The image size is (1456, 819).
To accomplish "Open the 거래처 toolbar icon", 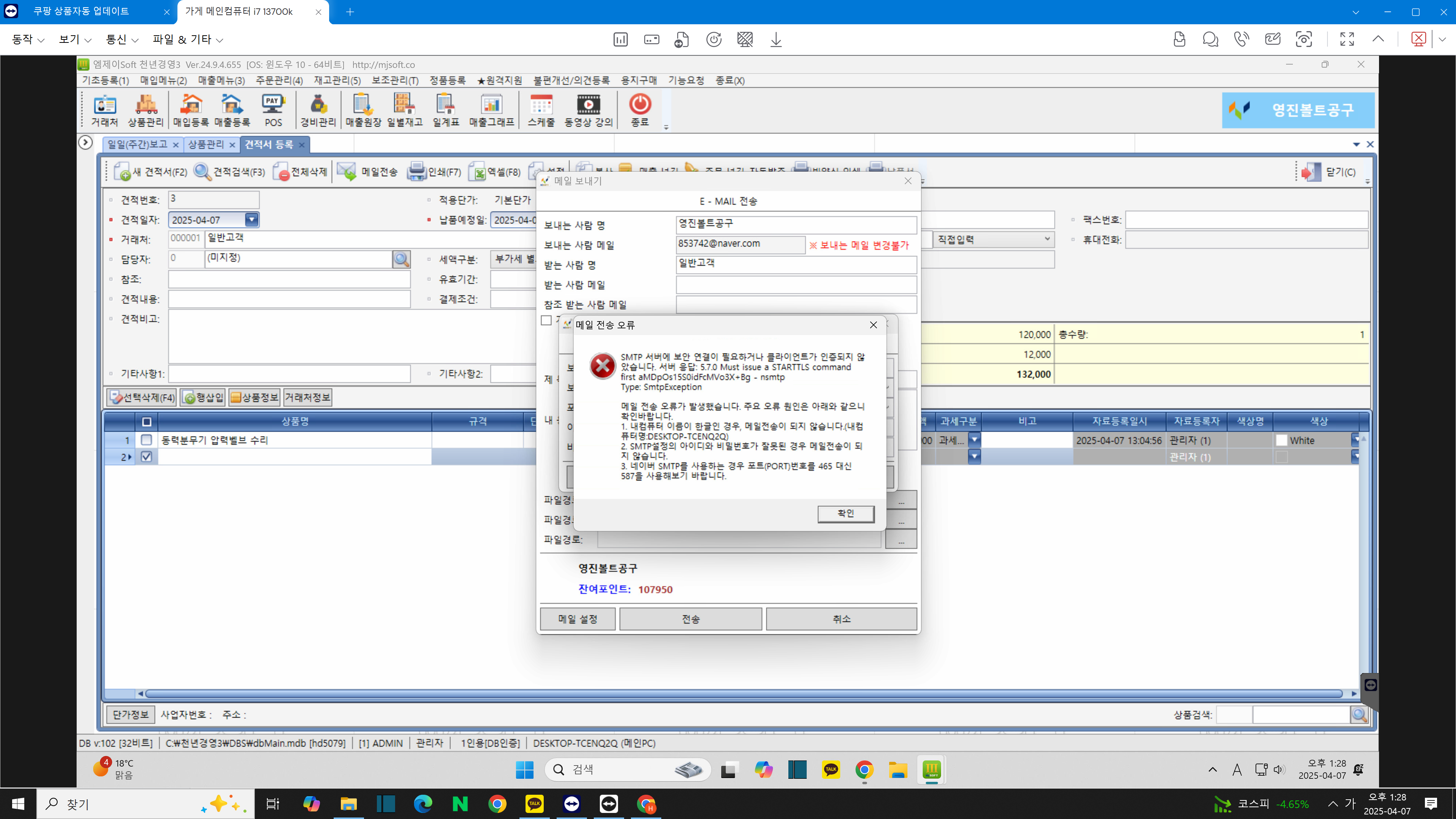I will tap(105, 110).
